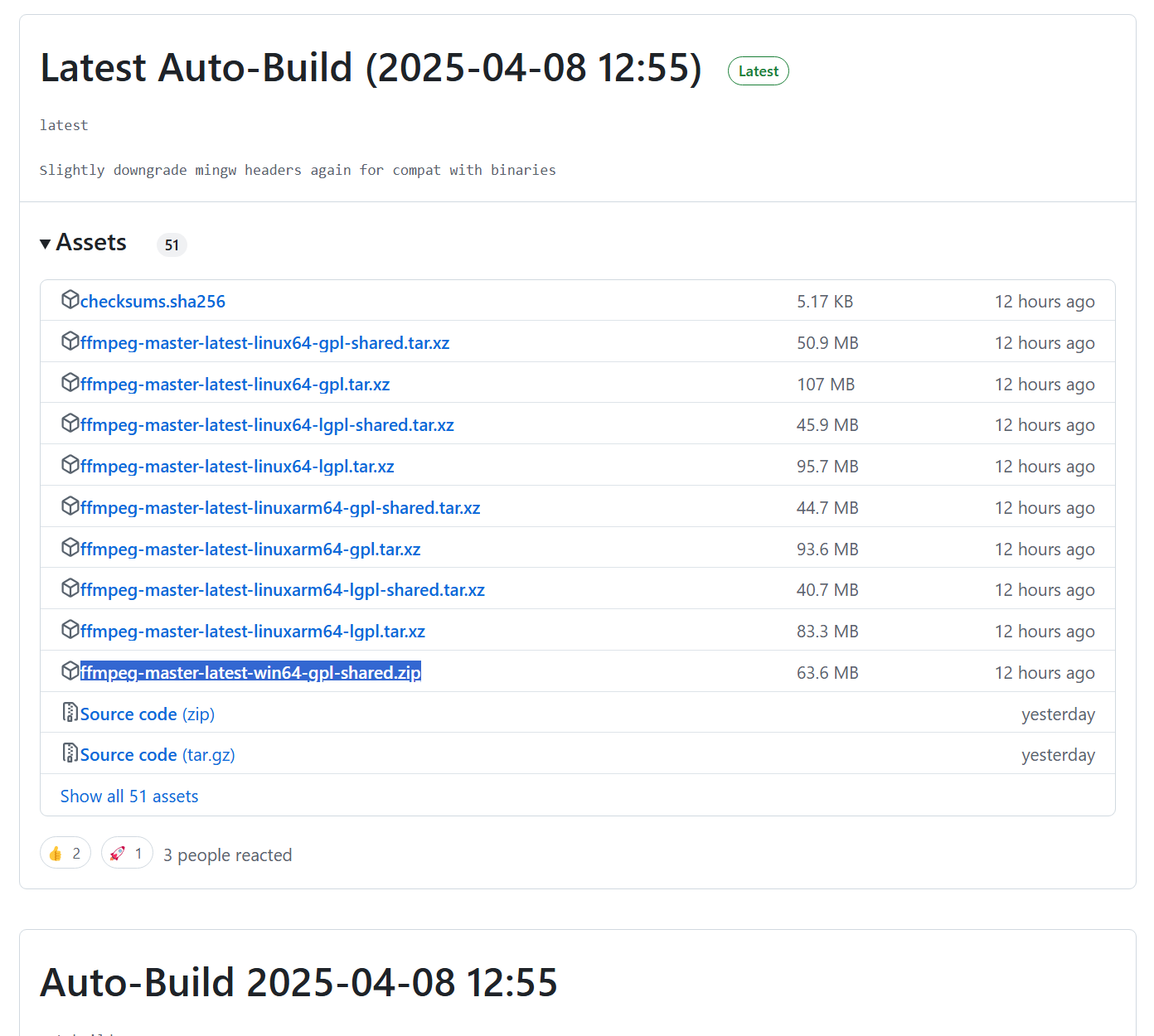Click the package icon for linux64-lgpl.tar.xz
Image resolution: width=1154 pixels, height=1036 pixels.
pos(70,464)
